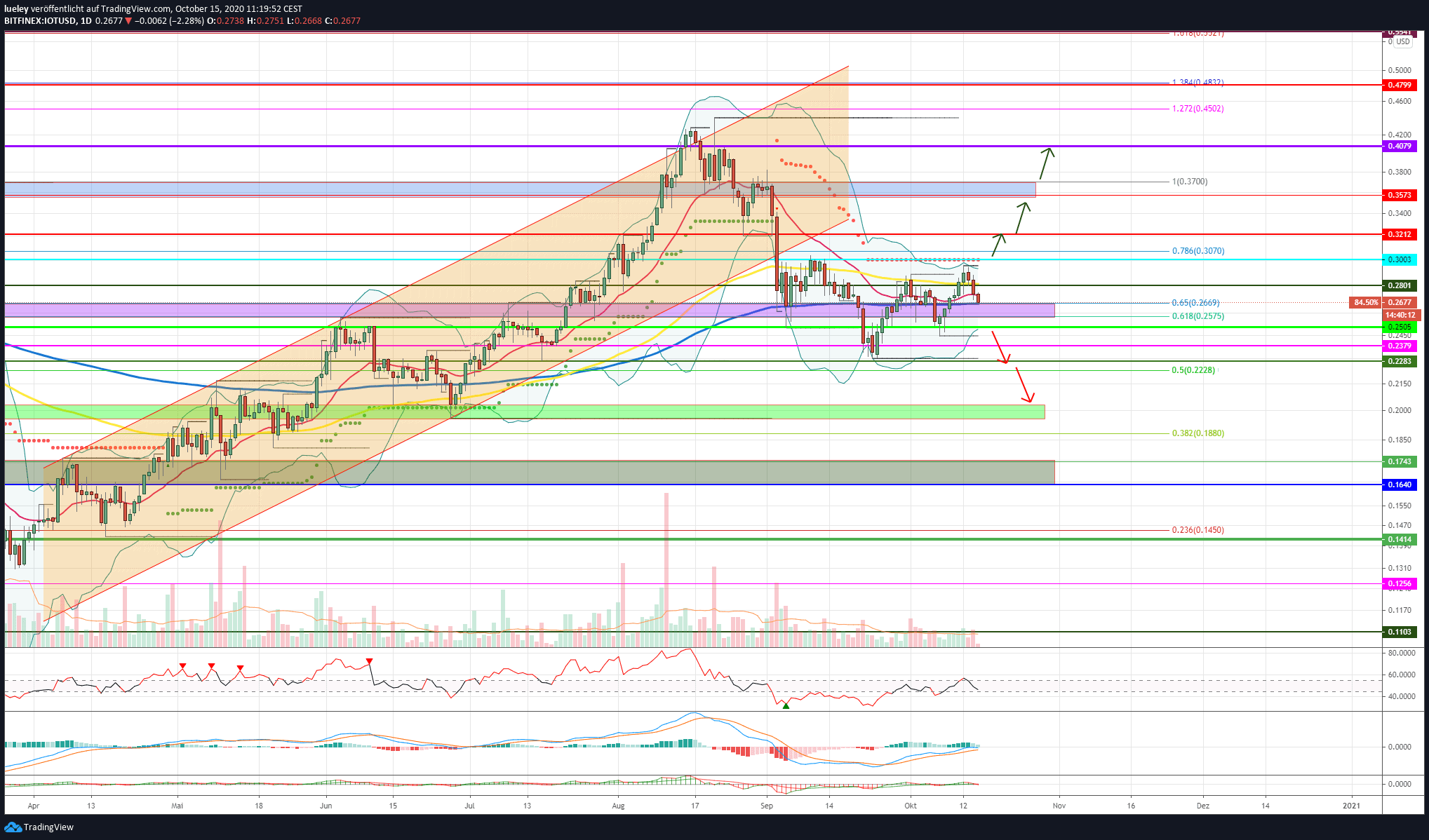Select the 0.1743 green price label
1429x840 pixels.
(x=1399, y=461)
